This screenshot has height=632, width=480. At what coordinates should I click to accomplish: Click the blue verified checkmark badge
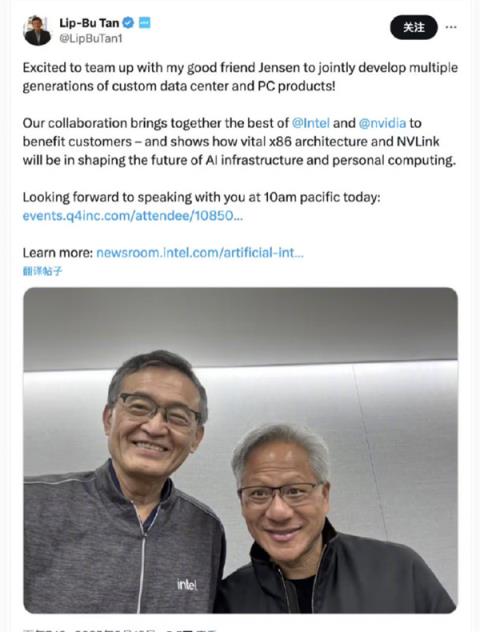tap(128, 23)
